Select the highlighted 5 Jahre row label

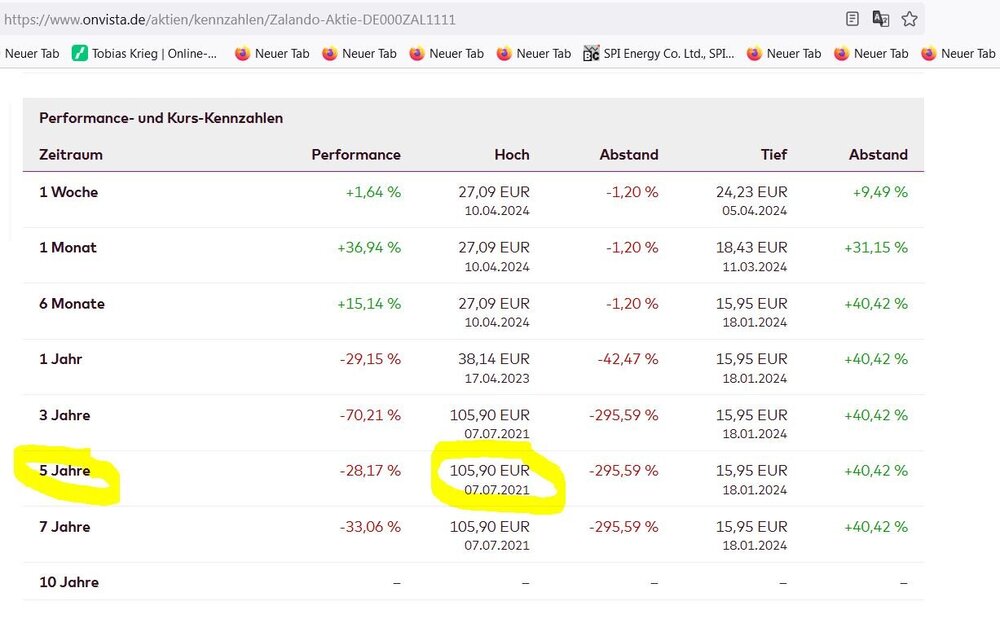click(65, 471)
